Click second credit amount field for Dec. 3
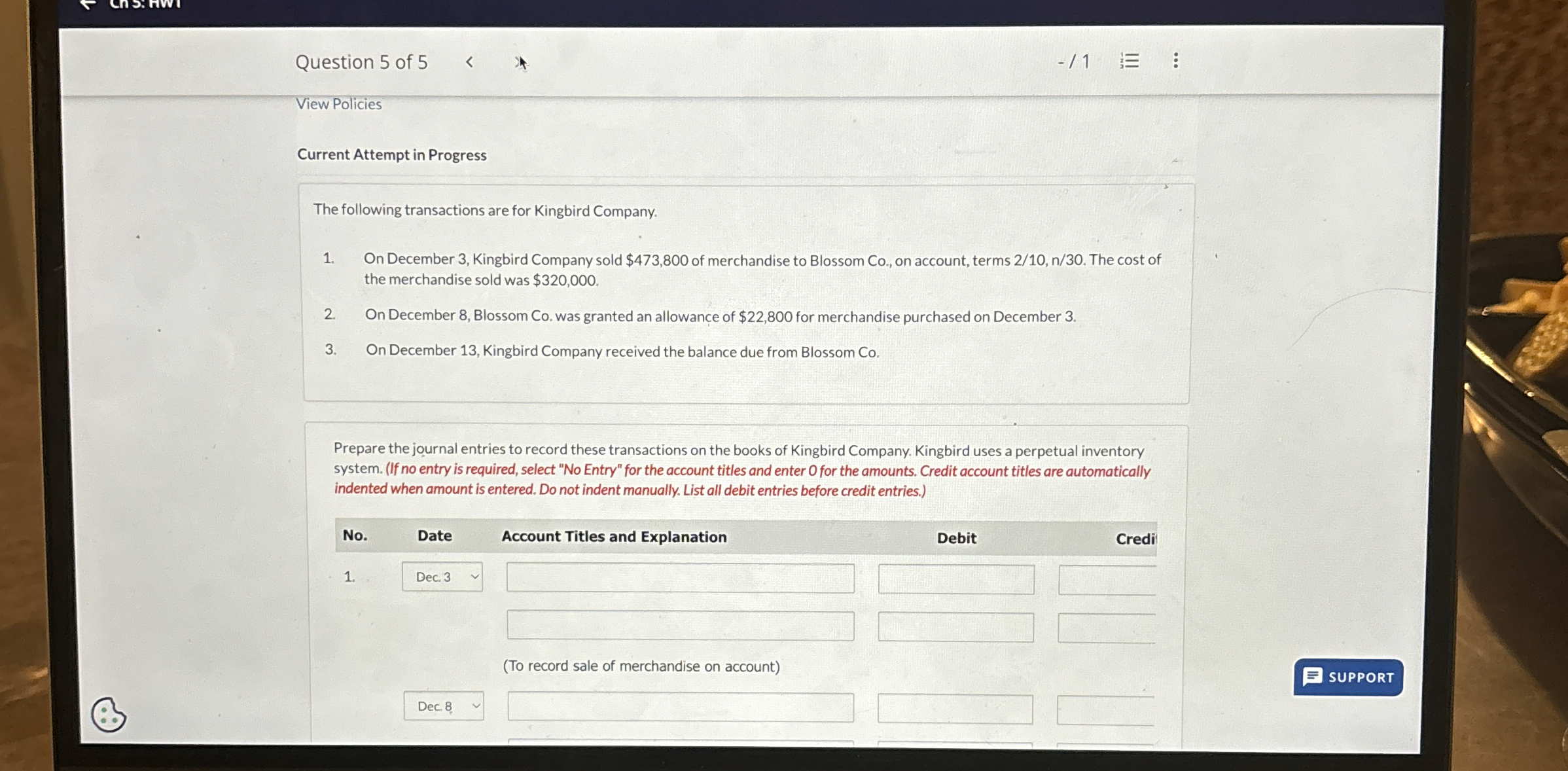The width and height of the screenshot is (1568, 771). coord(1106,628)
